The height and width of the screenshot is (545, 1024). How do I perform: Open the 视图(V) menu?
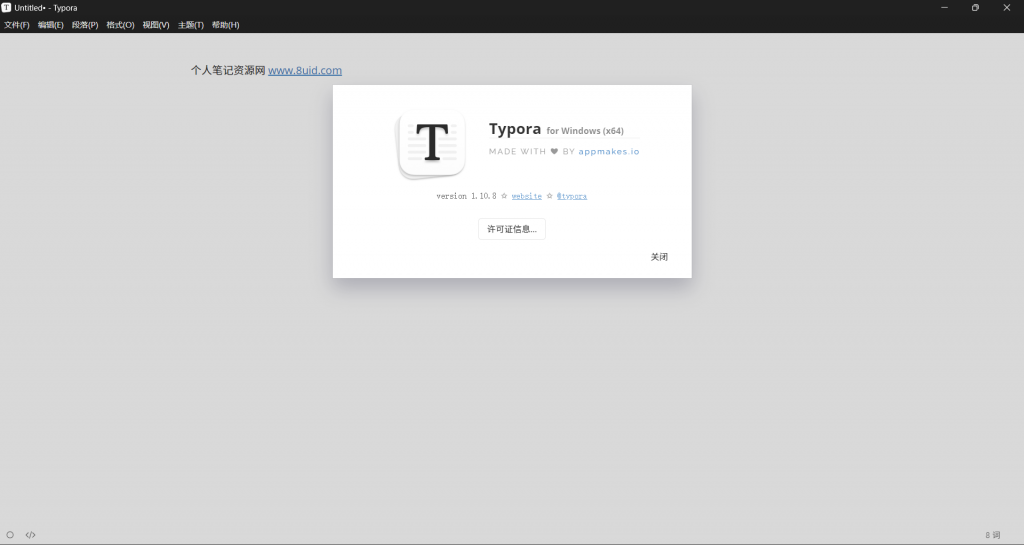[156, 25]
